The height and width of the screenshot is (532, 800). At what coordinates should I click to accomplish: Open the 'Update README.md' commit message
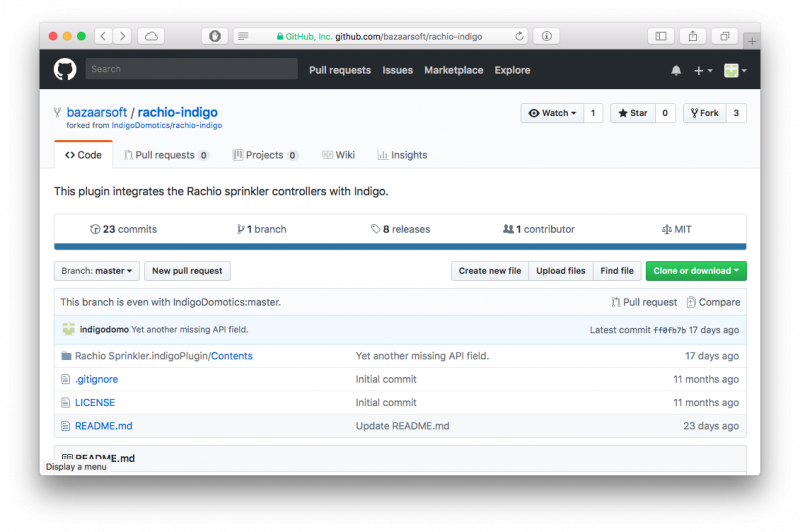tap(403, 426)
